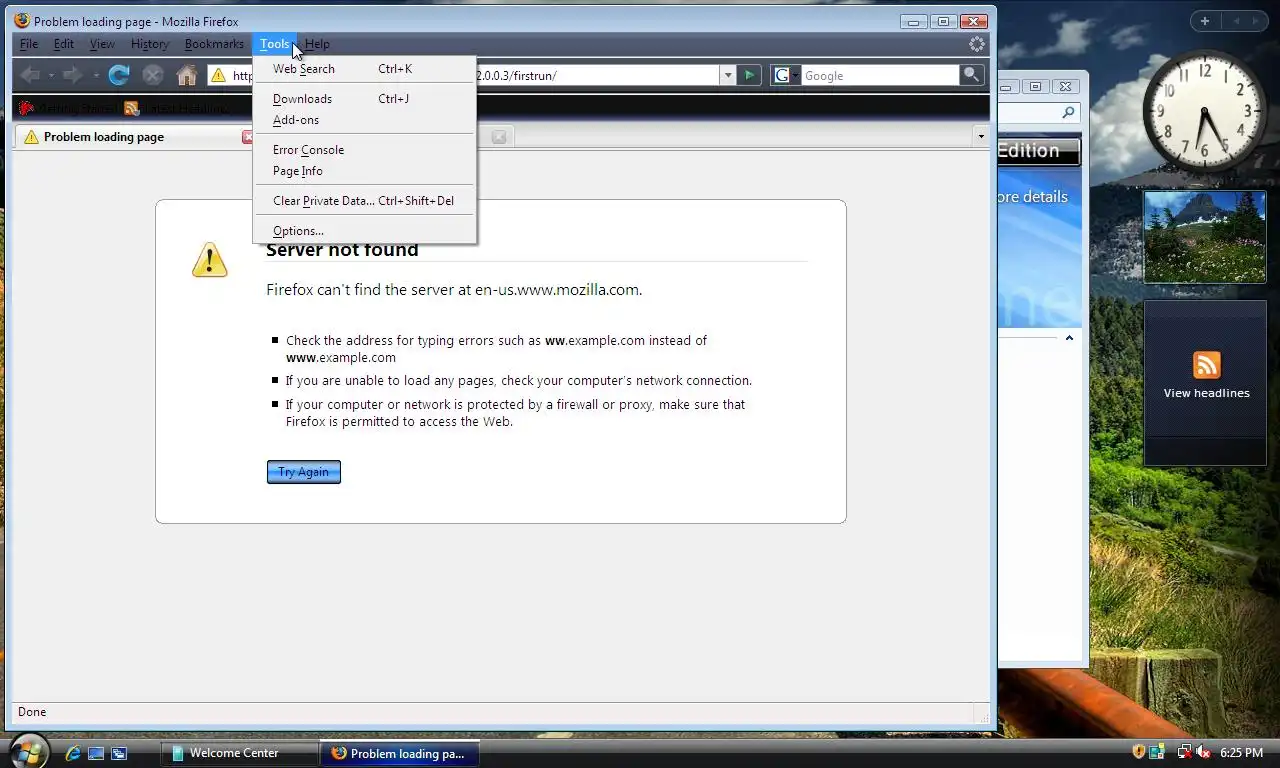1280x768 pixels.
Task: Switch to Welcome Center taskbar button
Action: 239,753
